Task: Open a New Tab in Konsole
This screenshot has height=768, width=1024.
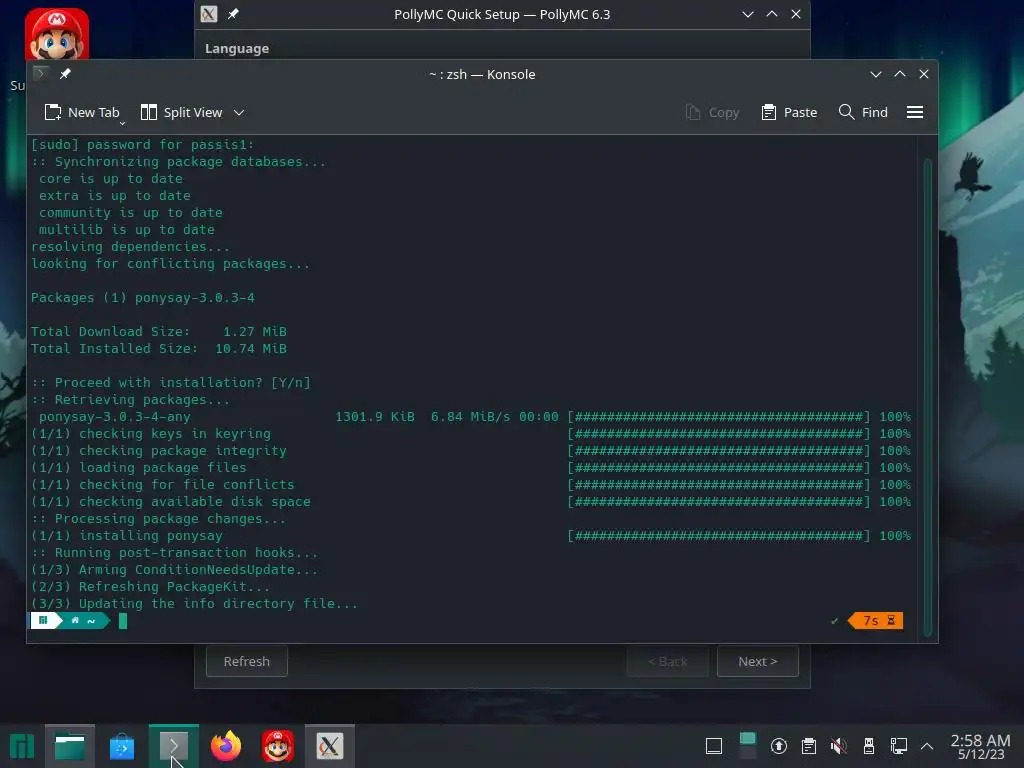Action: pos(82,112)
